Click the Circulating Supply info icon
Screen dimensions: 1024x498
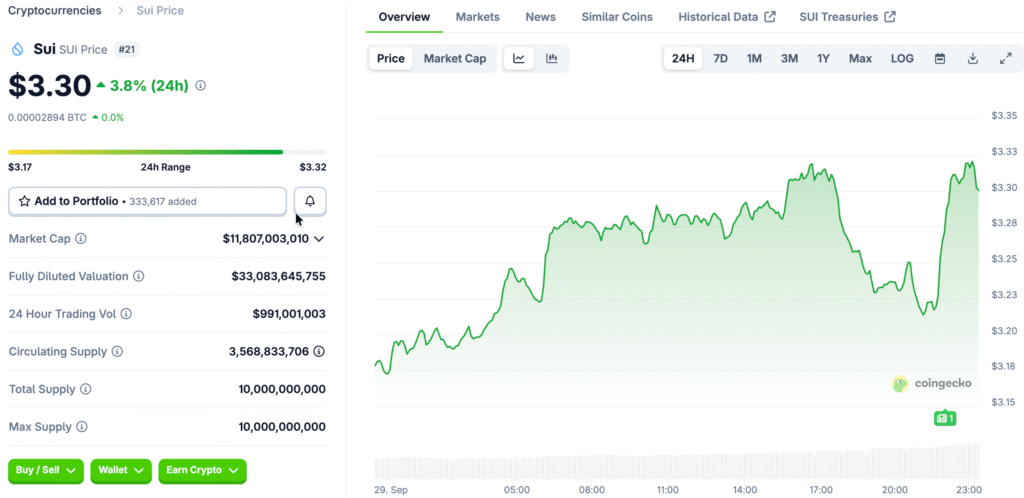117,352
